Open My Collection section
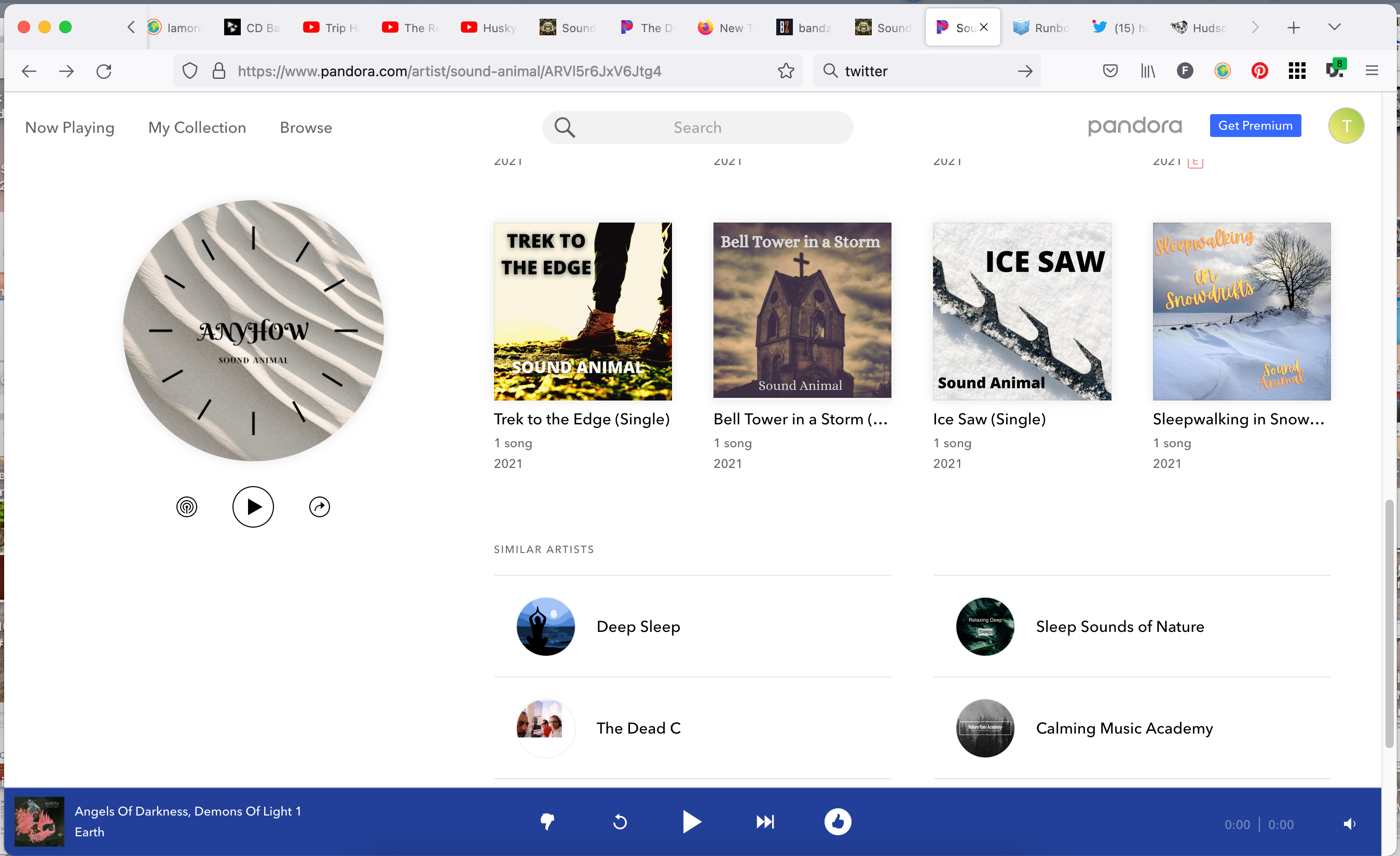Image resolution: width=1400 pixels, height=856 pixels. click(x=197, y=127)
